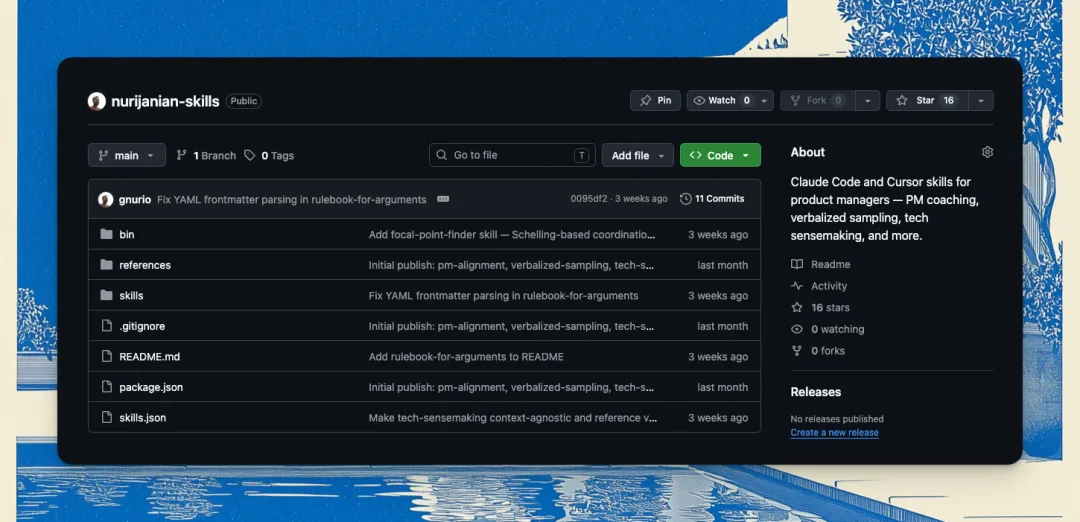The image size is (1080, 522).
Task: Click the fork icon next to 0 forks
Action: 797,351
